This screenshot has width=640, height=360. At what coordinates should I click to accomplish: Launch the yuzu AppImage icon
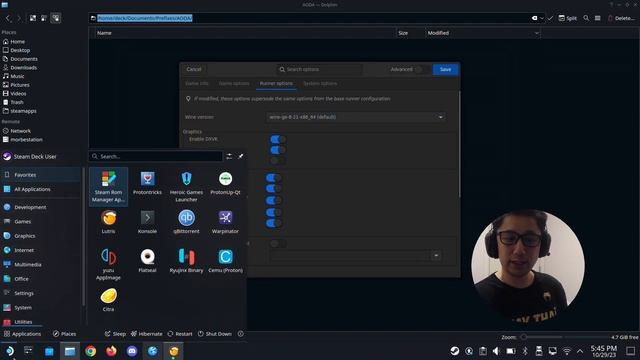click(108, 264)
